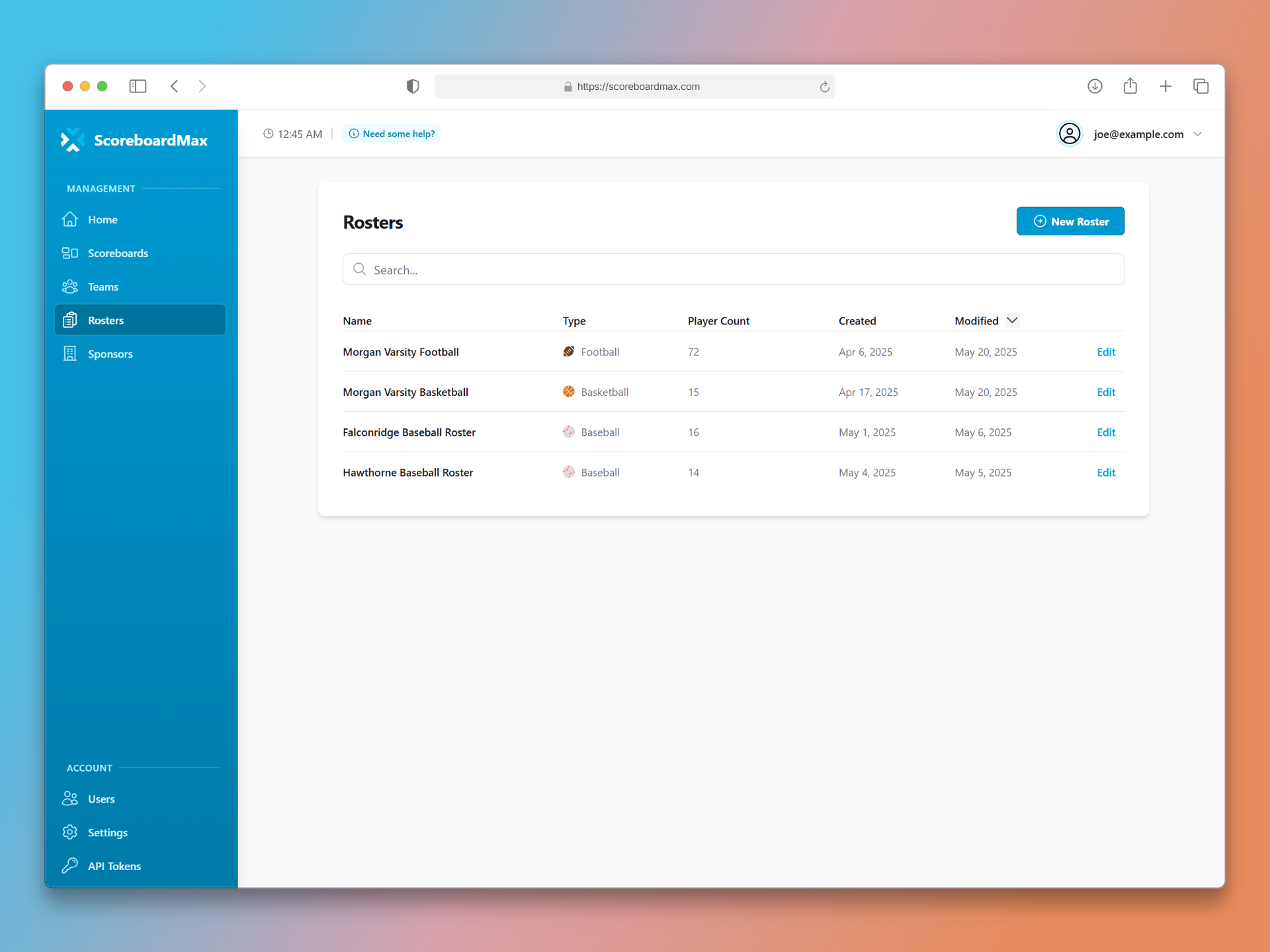Viewport: 1270px width, 952px height.
Task: Click the privacy shield icon
Action: coord(413,86)
